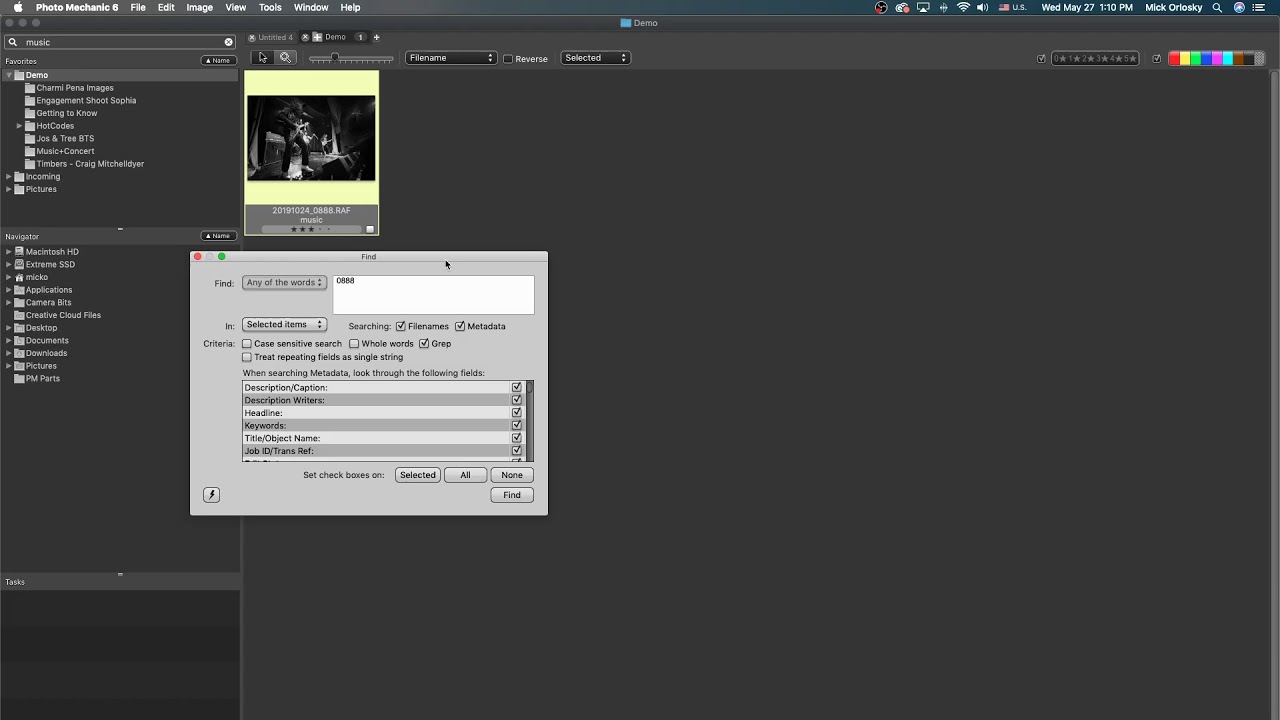Viewport: 1280px width, 720px height.
Task: Expand the Applications folder in Navigator
Action: click(x=8, y=290)
